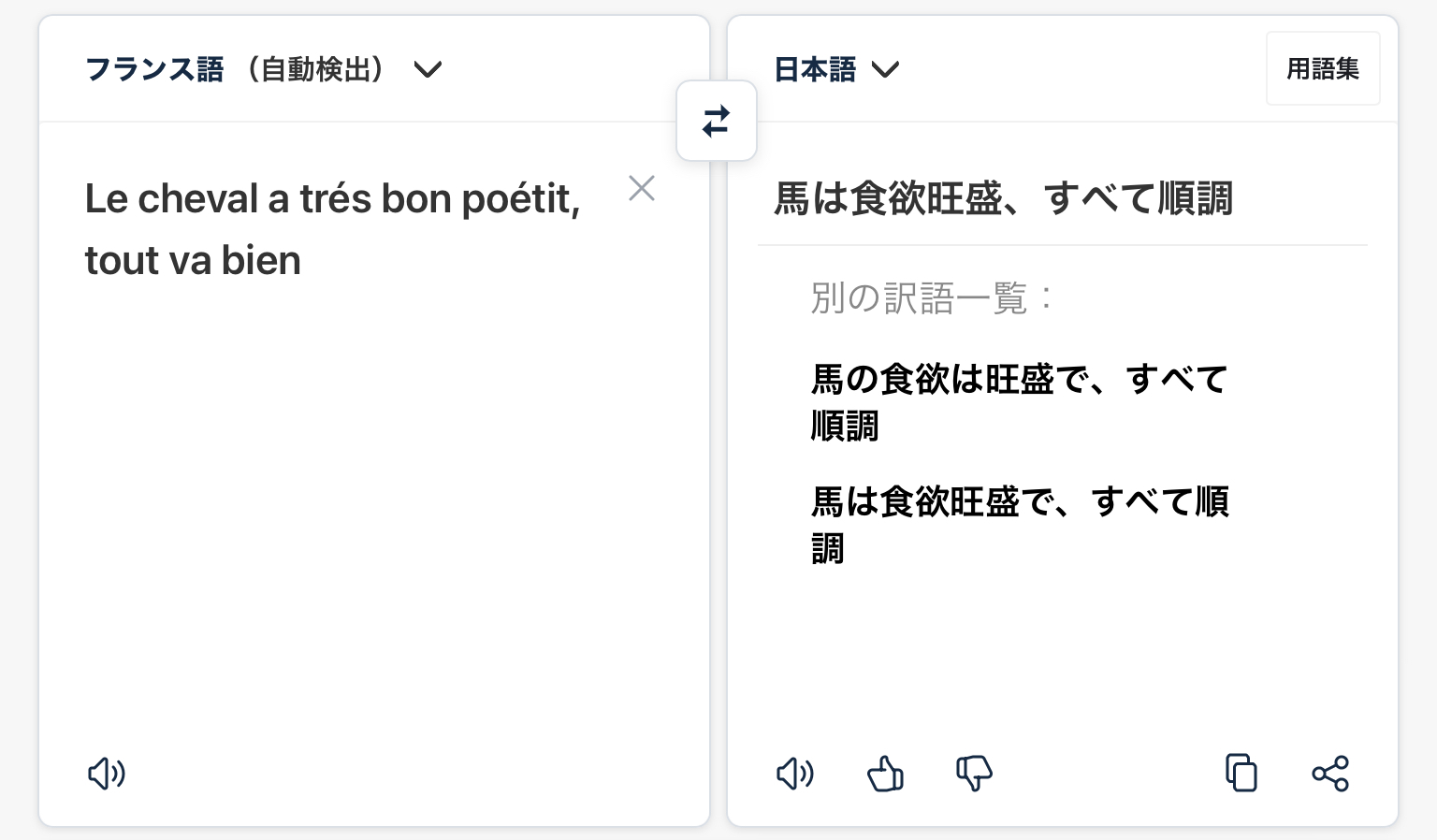Share the translation

[1329, 774]
